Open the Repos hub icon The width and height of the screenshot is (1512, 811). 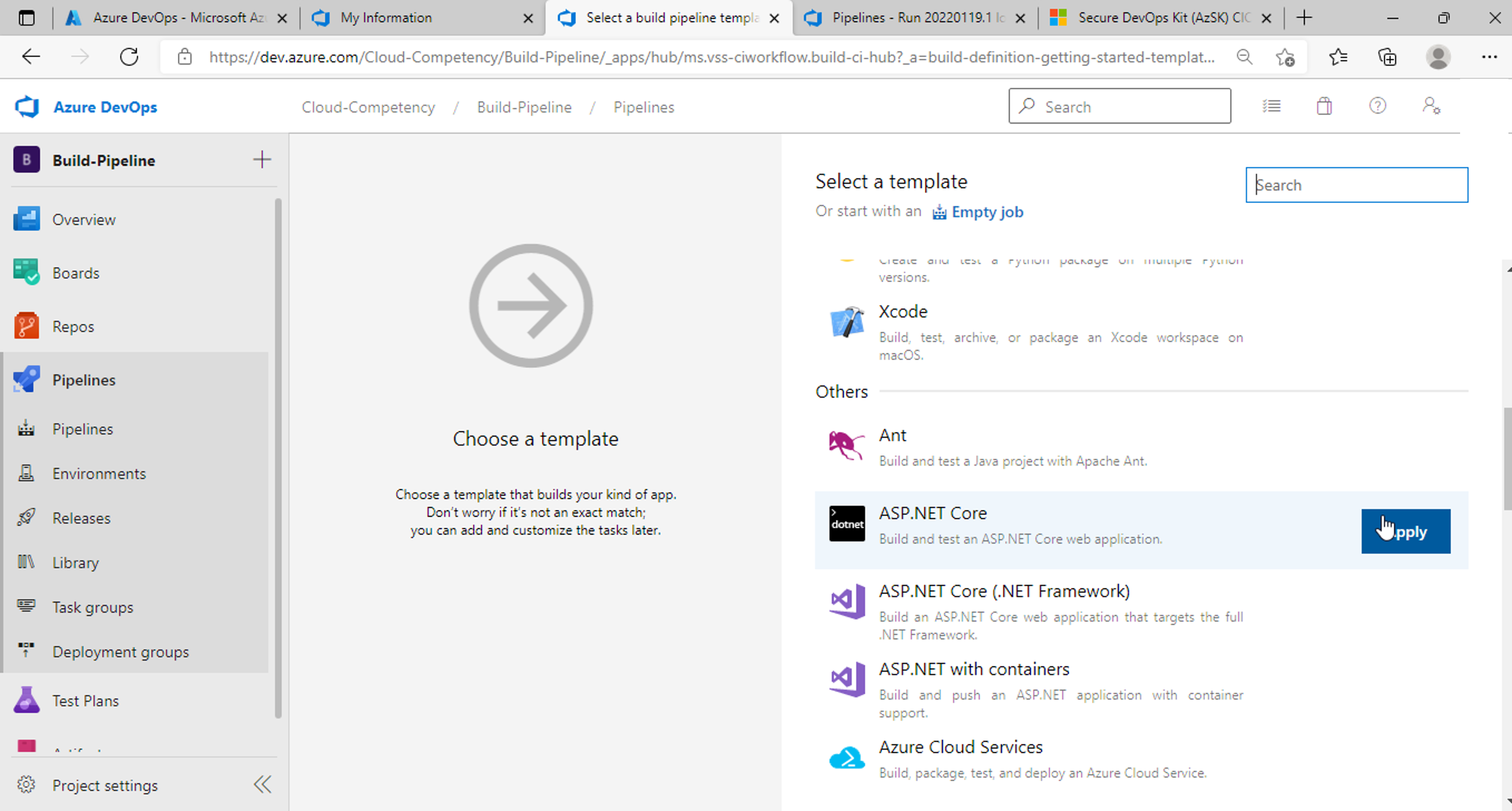pyautogui.click(x=26, y=326)
